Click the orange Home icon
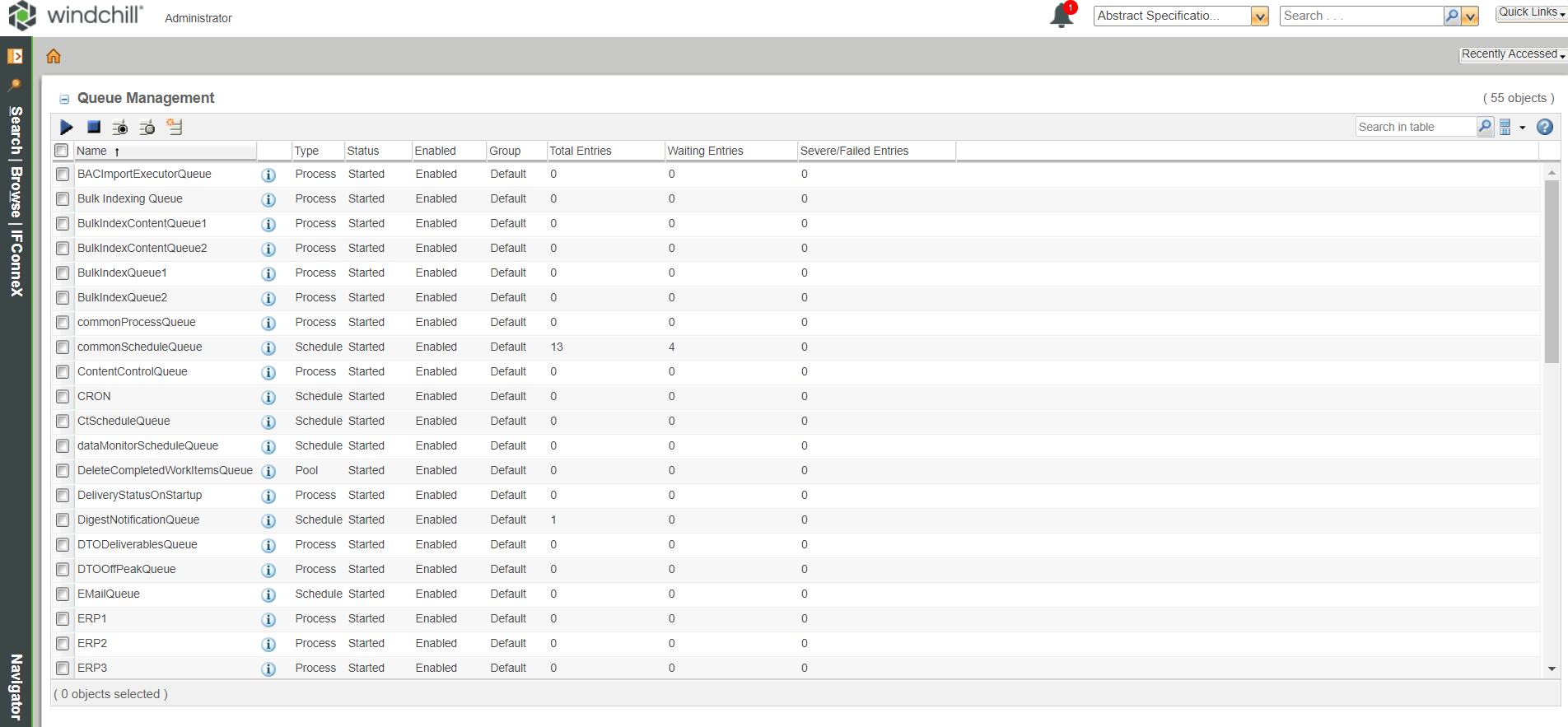 (x=54, y=56)
